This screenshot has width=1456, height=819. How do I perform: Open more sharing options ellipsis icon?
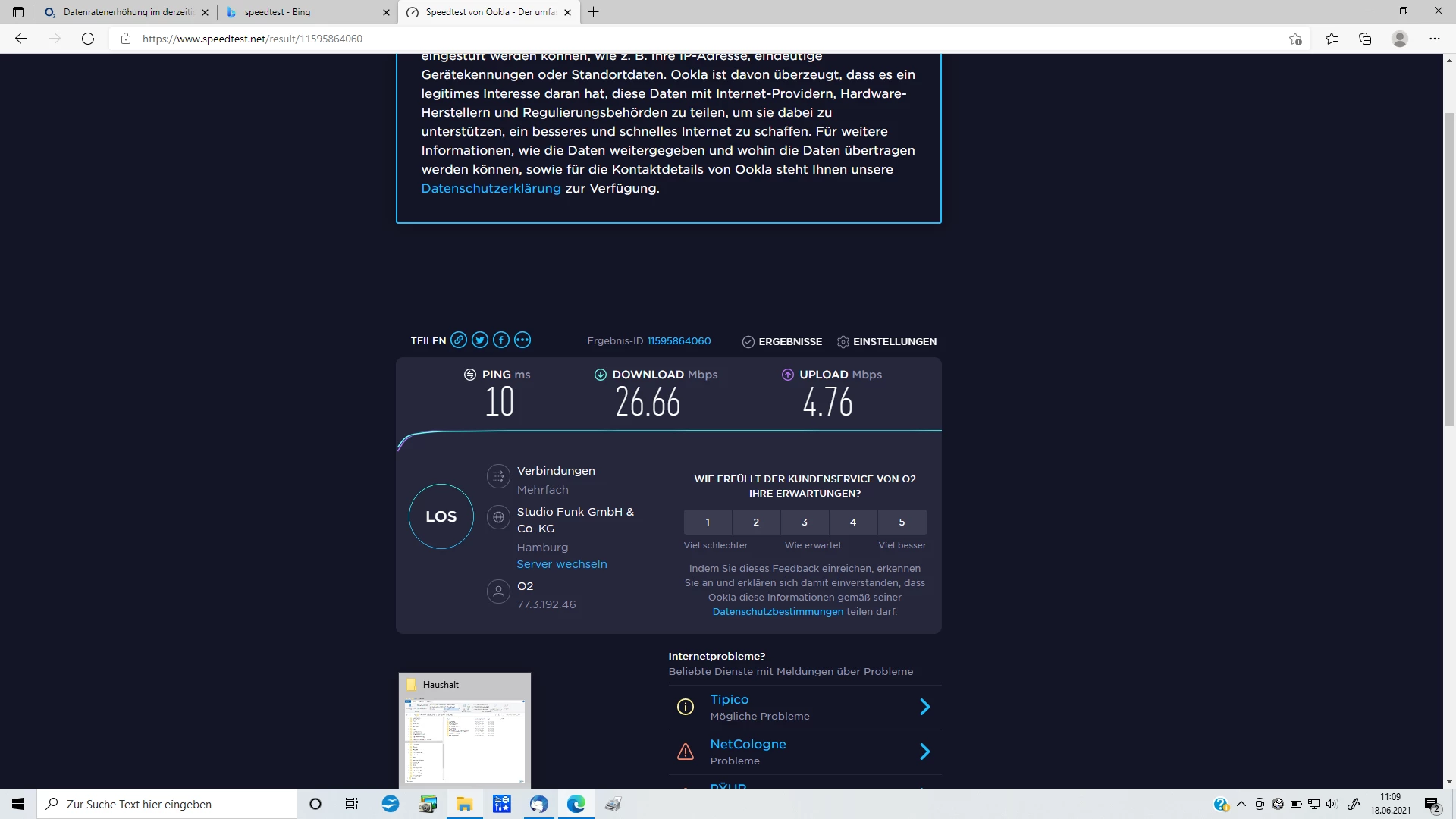[x=522, y=340]
